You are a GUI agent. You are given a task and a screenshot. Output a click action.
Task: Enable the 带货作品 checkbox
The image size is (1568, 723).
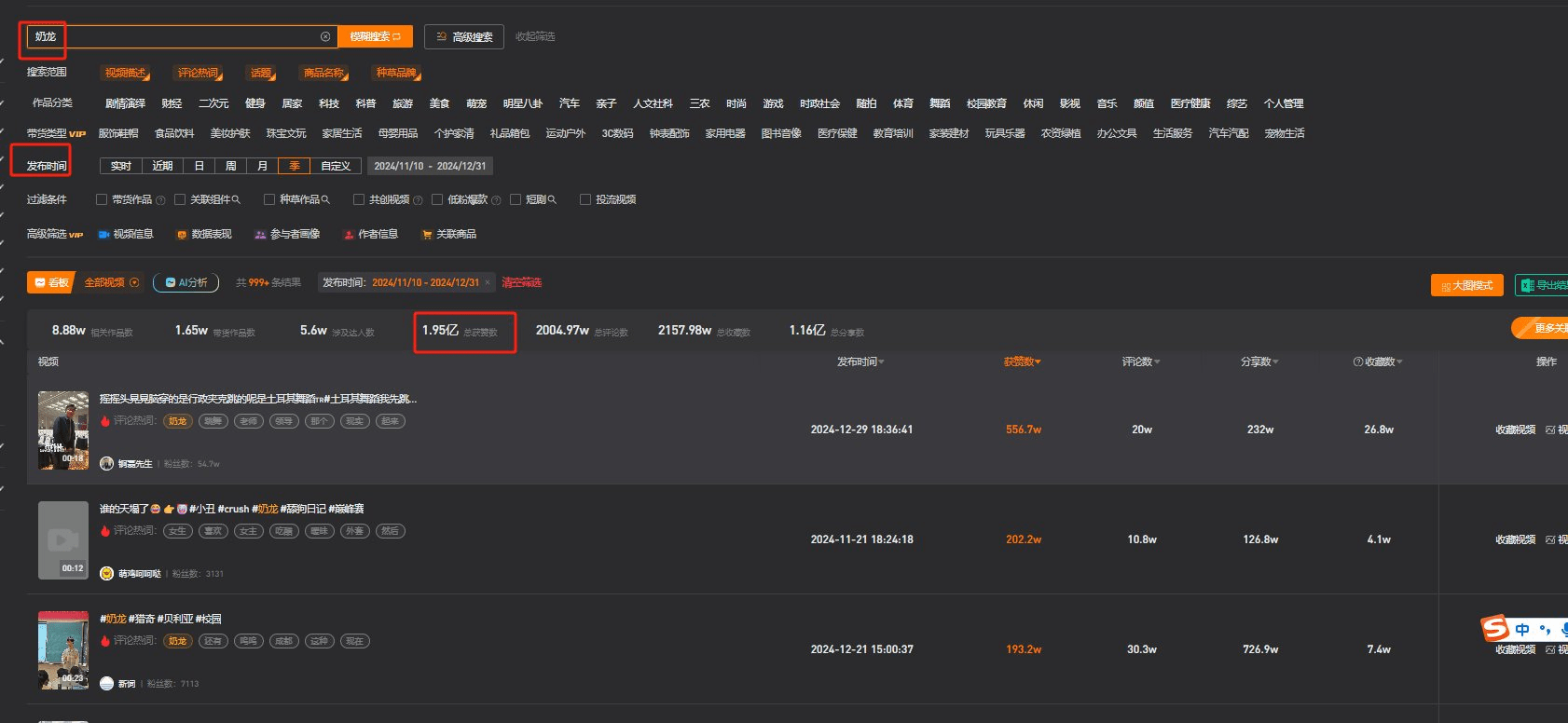(102, 199)
